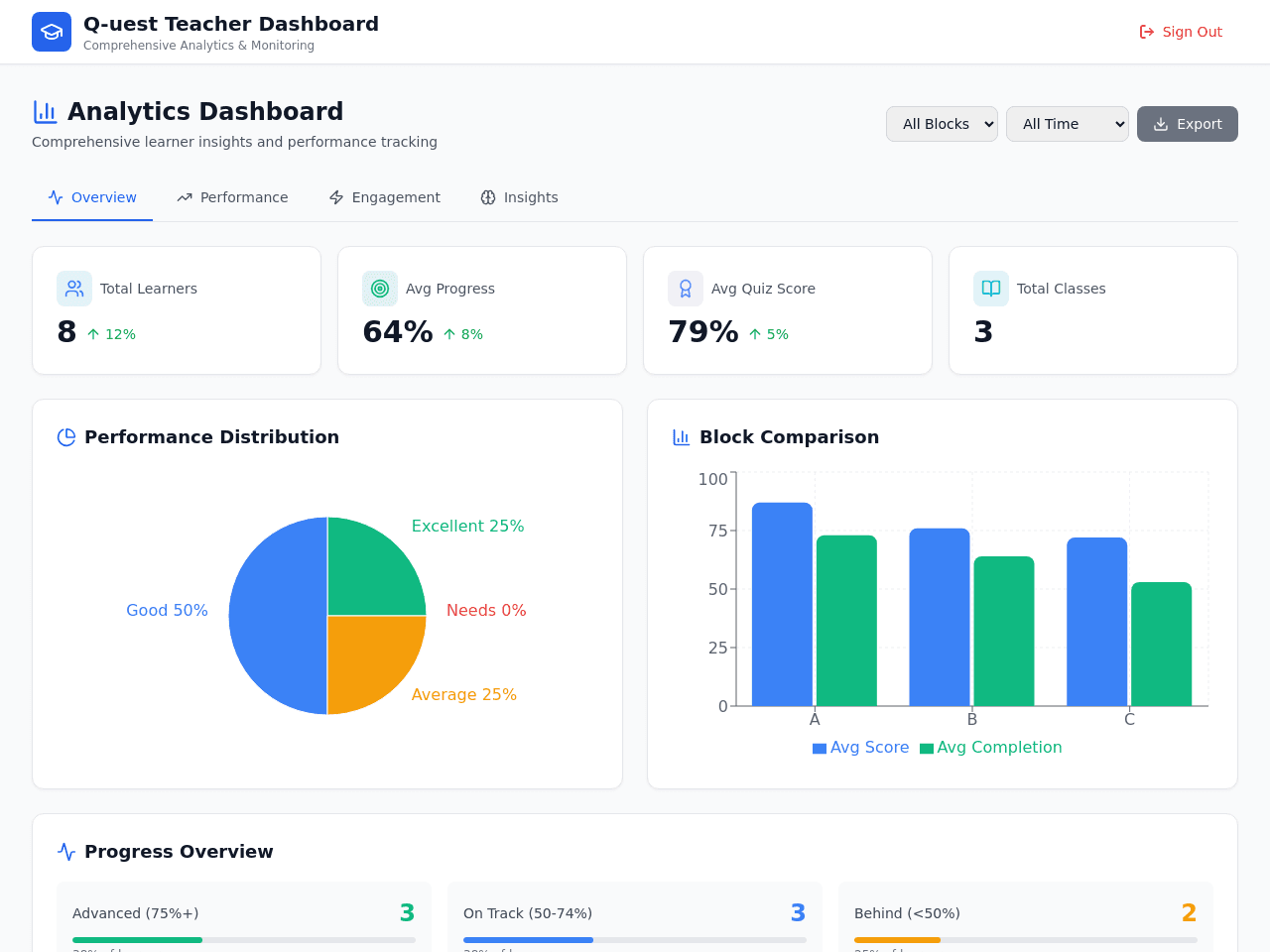Click the On Track count 3
Screen dimensions: 1270x952
coord(798,913)
